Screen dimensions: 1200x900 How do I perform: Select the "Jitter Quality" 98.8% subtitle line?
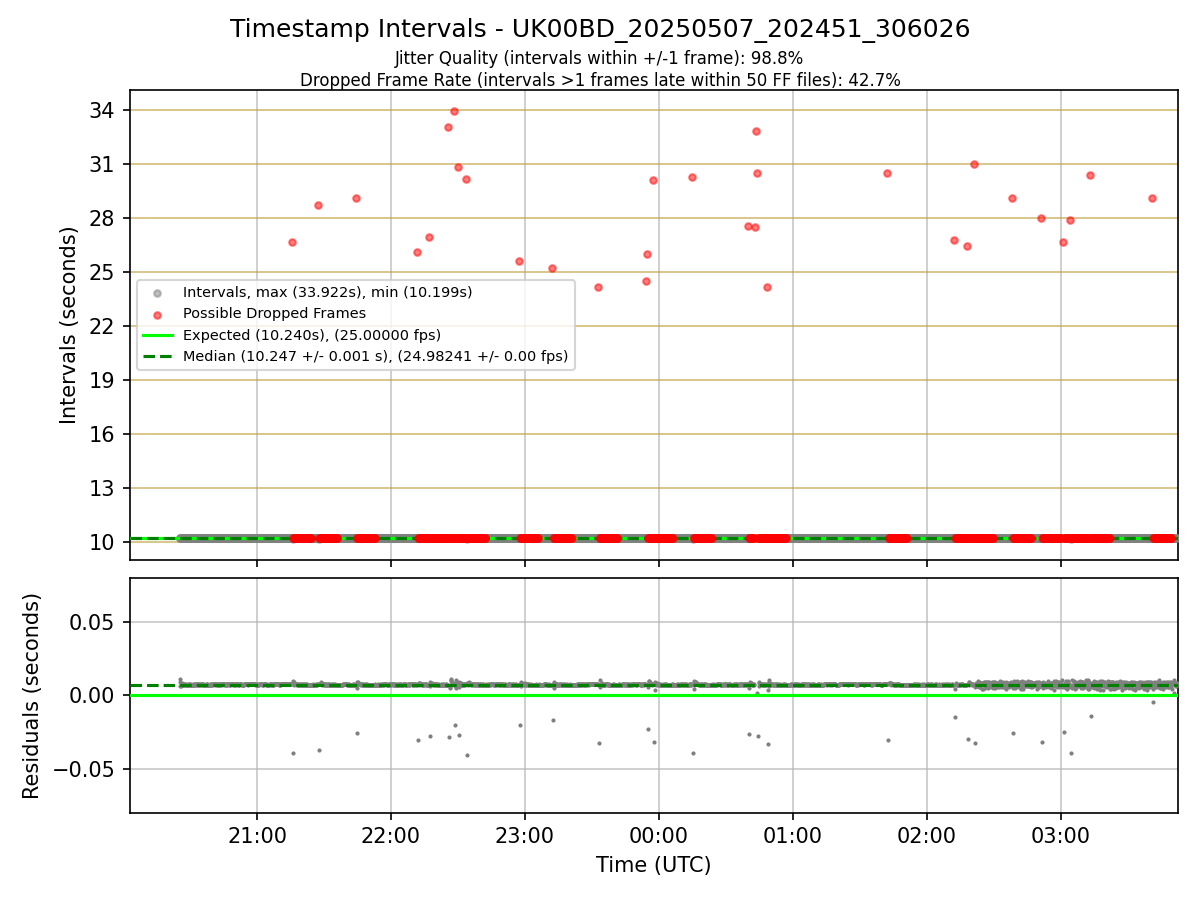coord(600,58)
